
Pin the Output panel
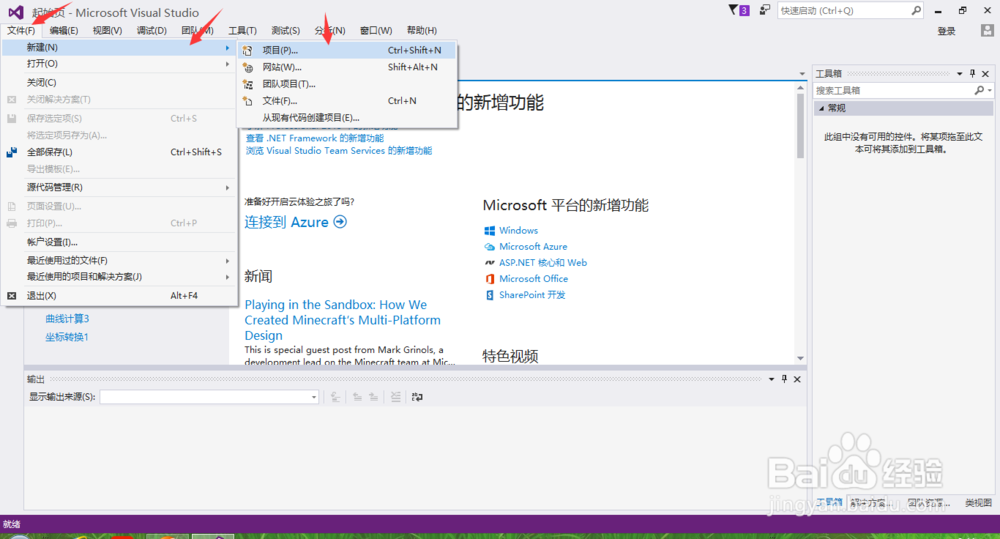tap(784, 379)
